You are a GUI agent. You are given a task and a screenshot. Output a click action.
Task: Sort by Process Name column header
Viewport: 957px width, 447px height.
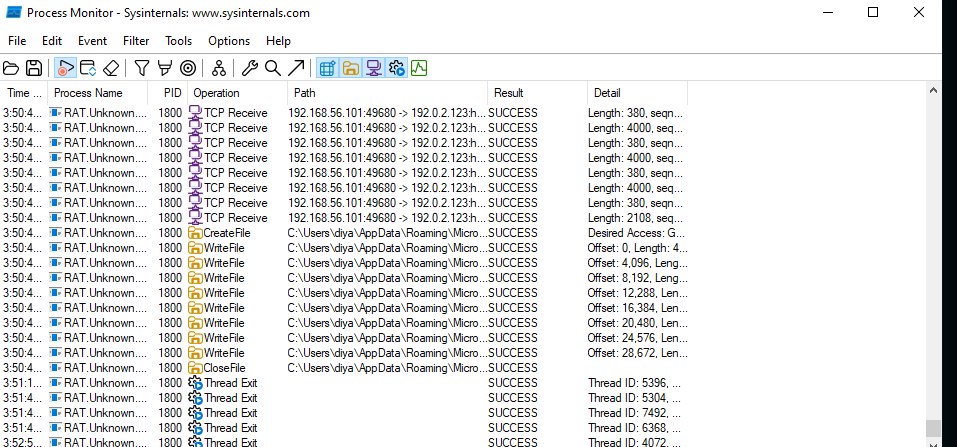[x=97, y=93]
